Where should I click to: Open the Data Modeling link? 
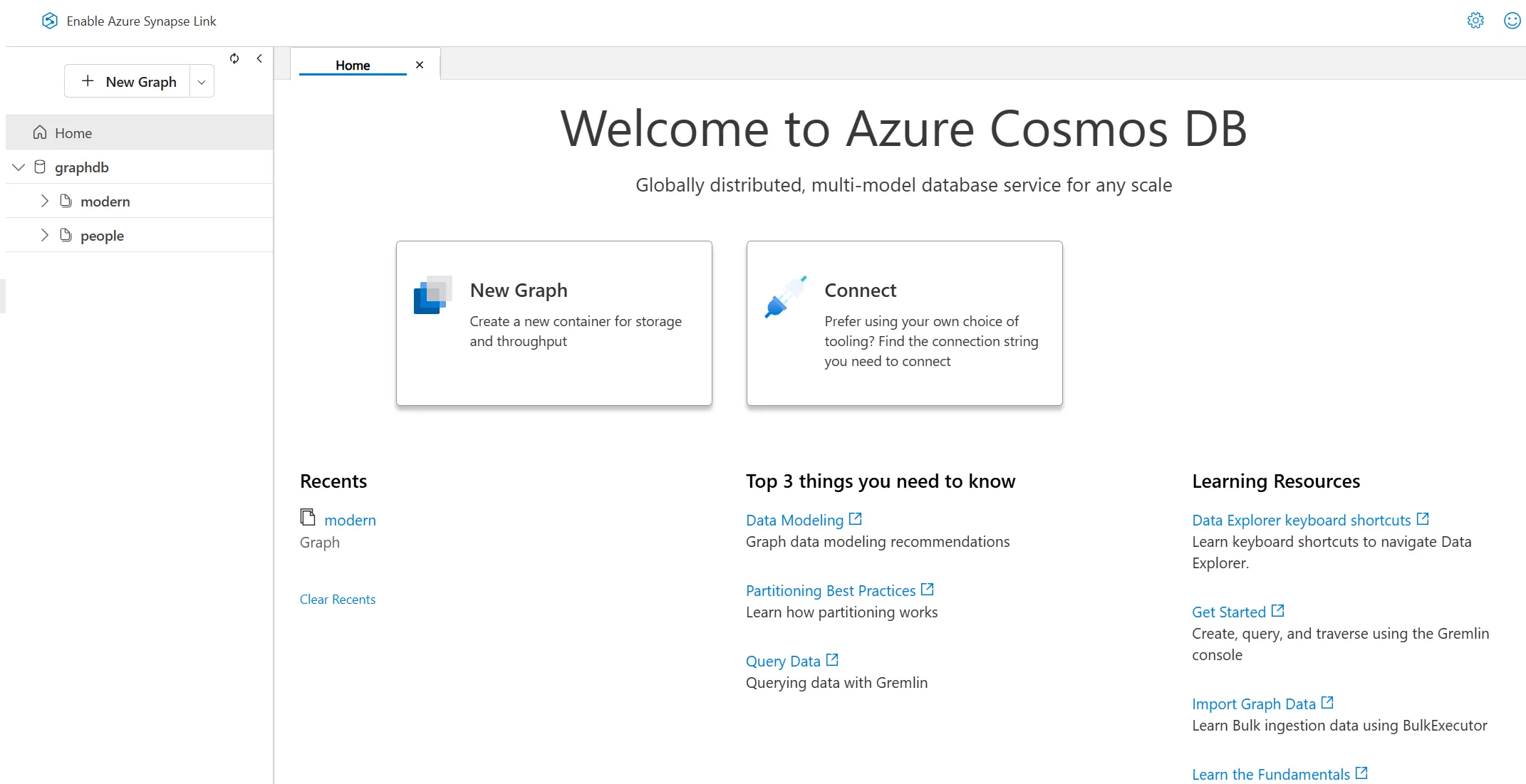pos(794,521)
